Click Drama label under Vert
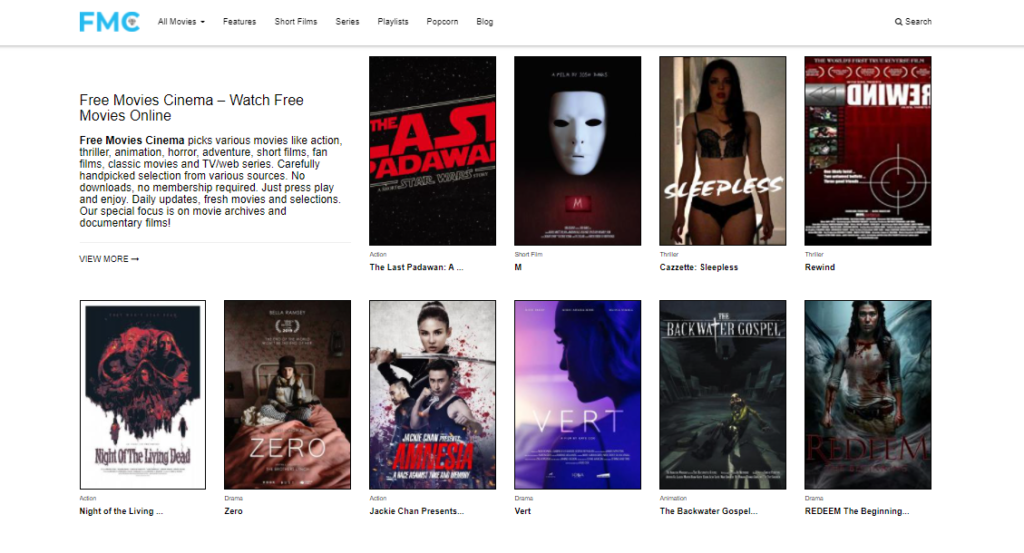This screenshot has width=1024, height=553. [x=523, y=498]
